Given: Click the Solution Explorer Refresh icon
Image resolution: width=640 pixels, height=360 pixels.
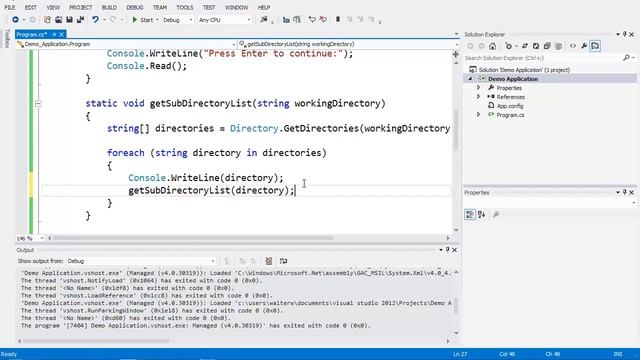Looking at the screenshot, I should (536, 46).
